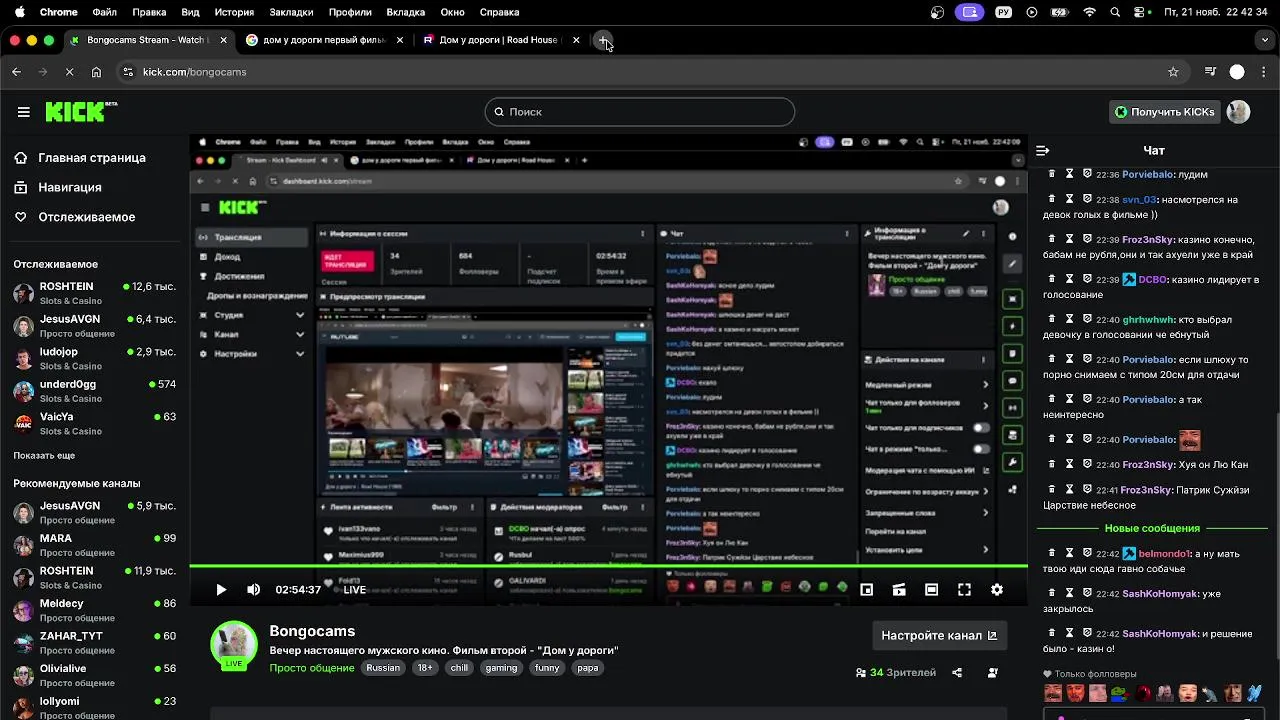
Task: Open a new Chrome tab
Action: [603, 40]
